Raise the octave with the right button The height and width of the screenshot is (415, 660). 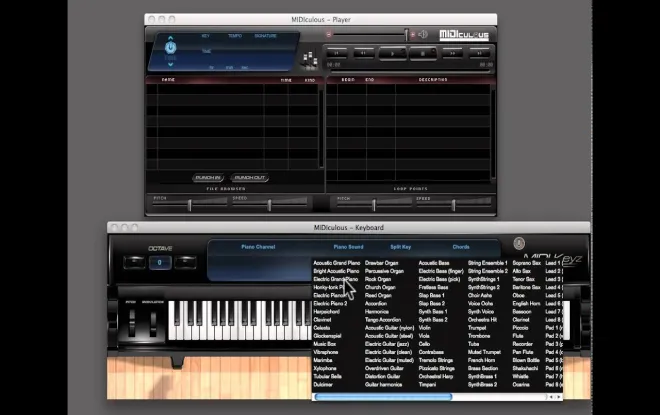pos(185,262)
